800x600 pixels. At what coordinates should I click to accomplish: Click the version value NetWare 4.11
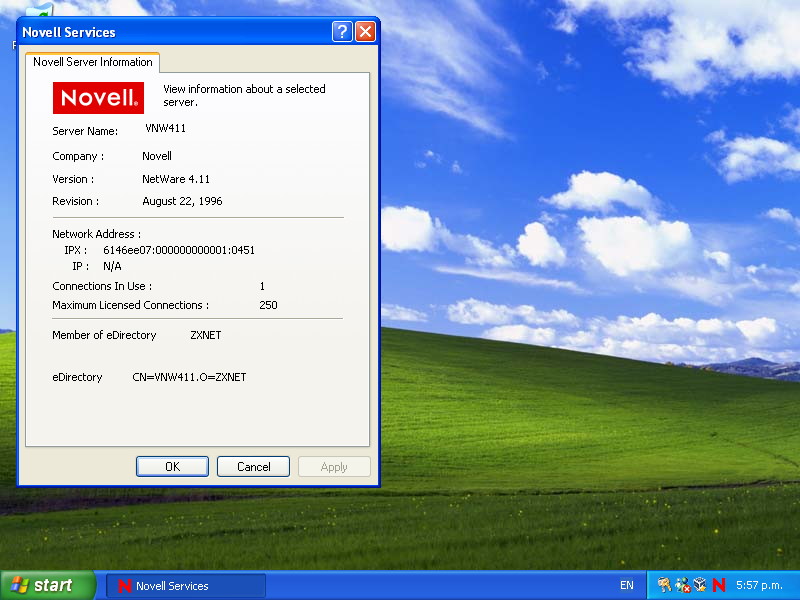[176, 179]
